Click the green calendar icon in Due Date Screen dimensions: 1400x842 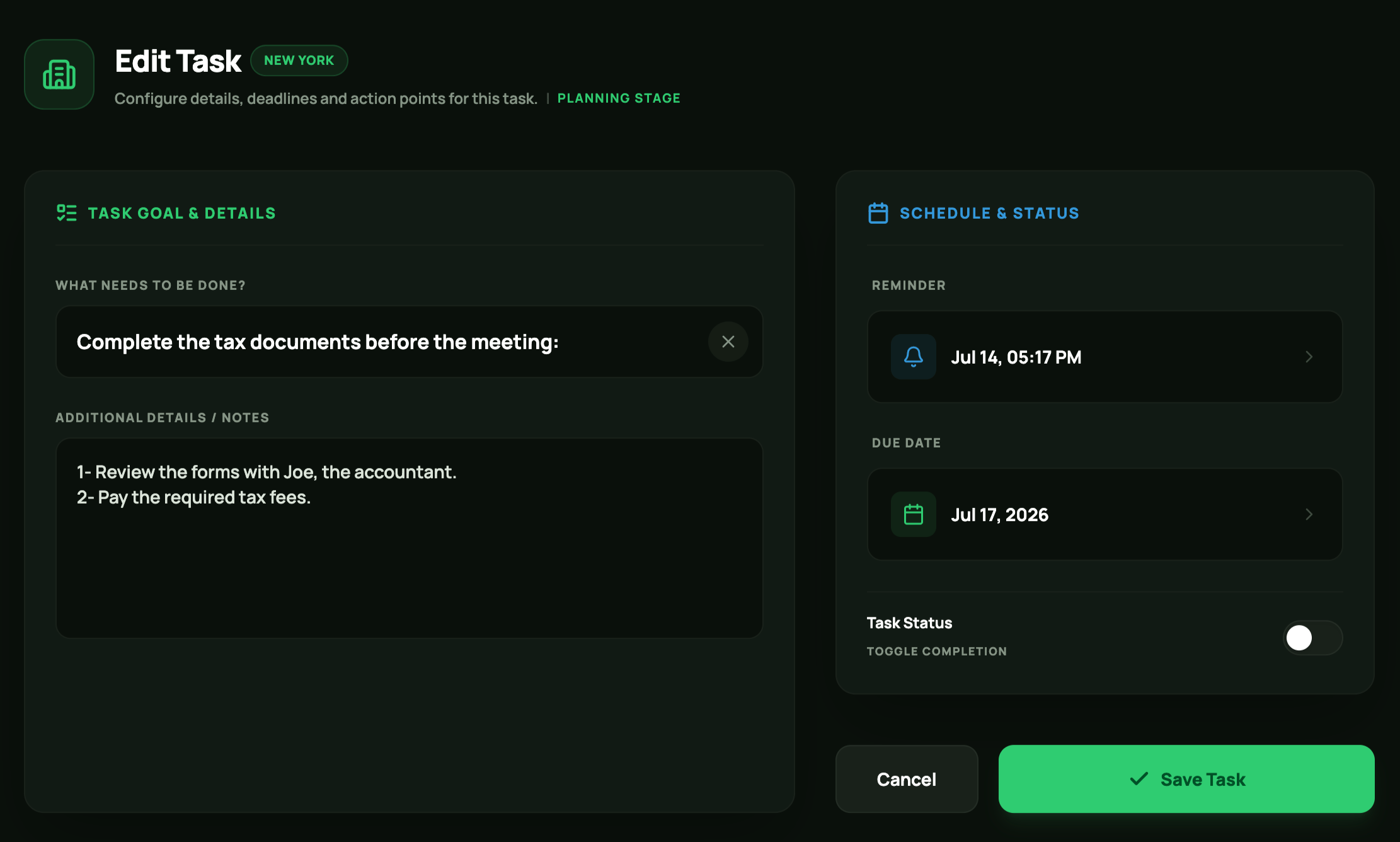913,514
